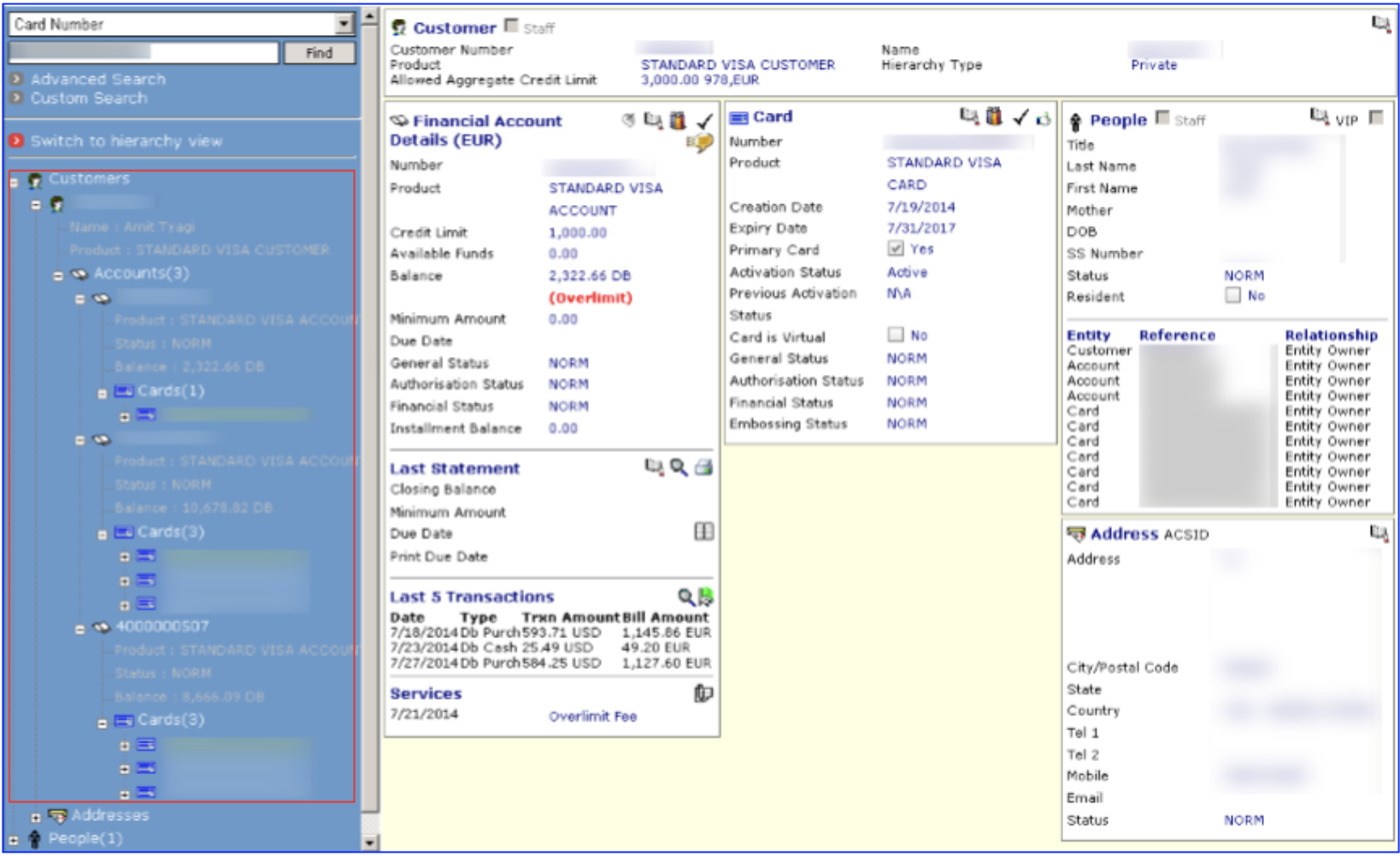Select account 4000000507 in the tree

(x=162, y=627)
